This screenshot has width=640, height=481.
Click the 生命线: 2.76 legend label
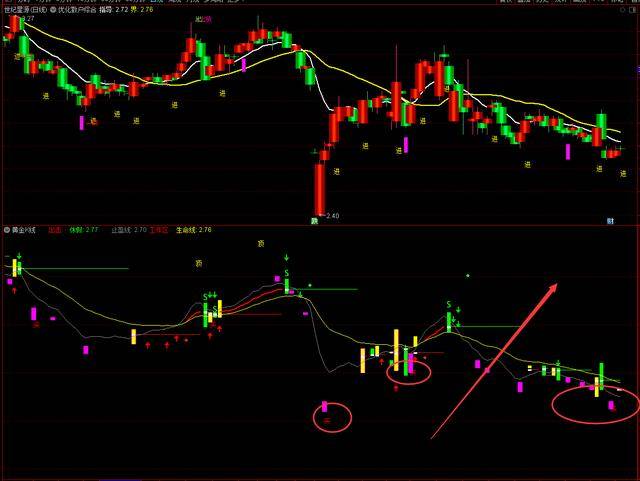pyautogui.click(x=193, y=230)
